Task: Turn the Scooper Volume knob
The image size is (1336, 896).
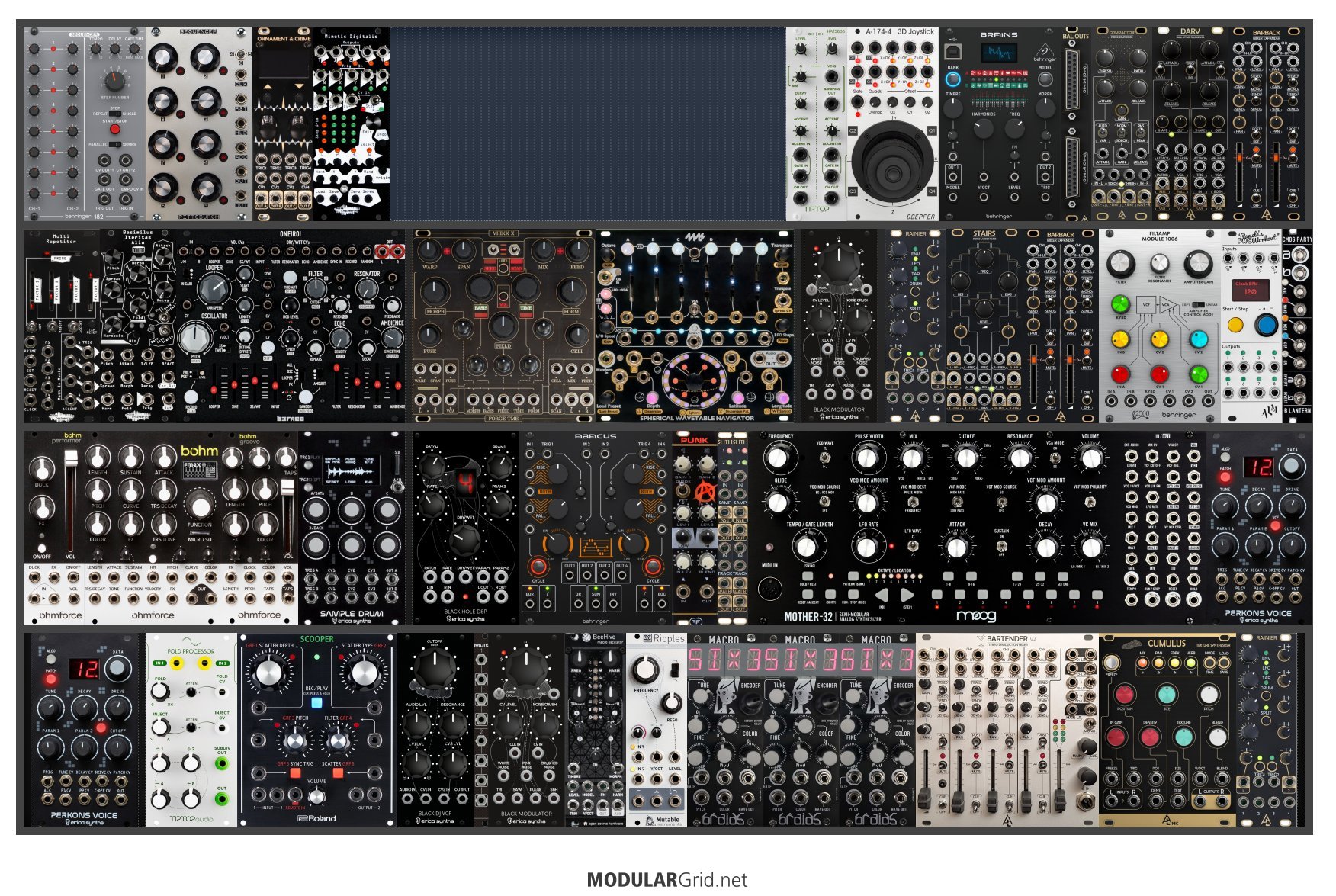Action: 316,797
